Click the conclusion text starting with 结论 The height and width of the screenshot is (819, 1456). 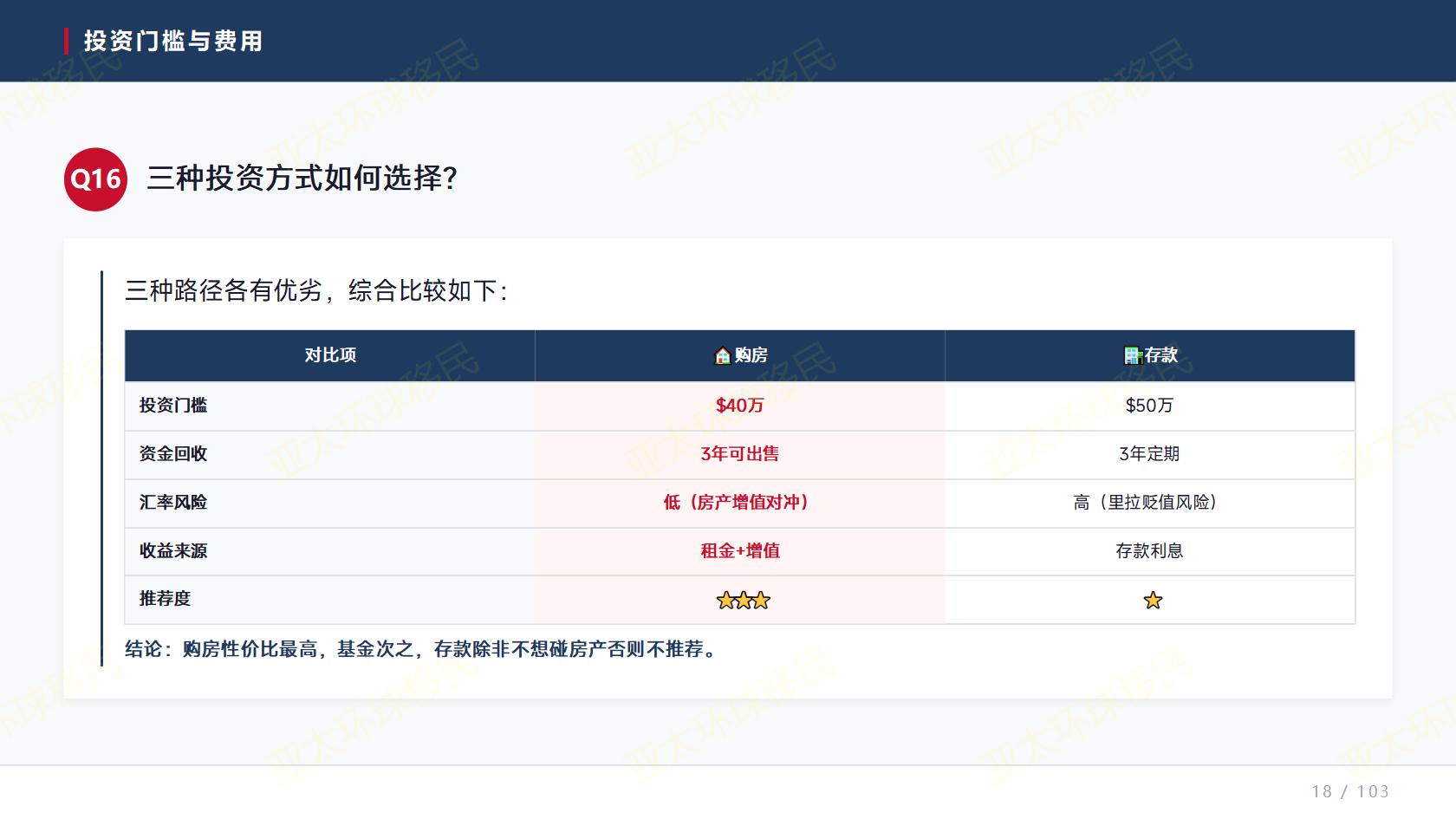point(421,649)
